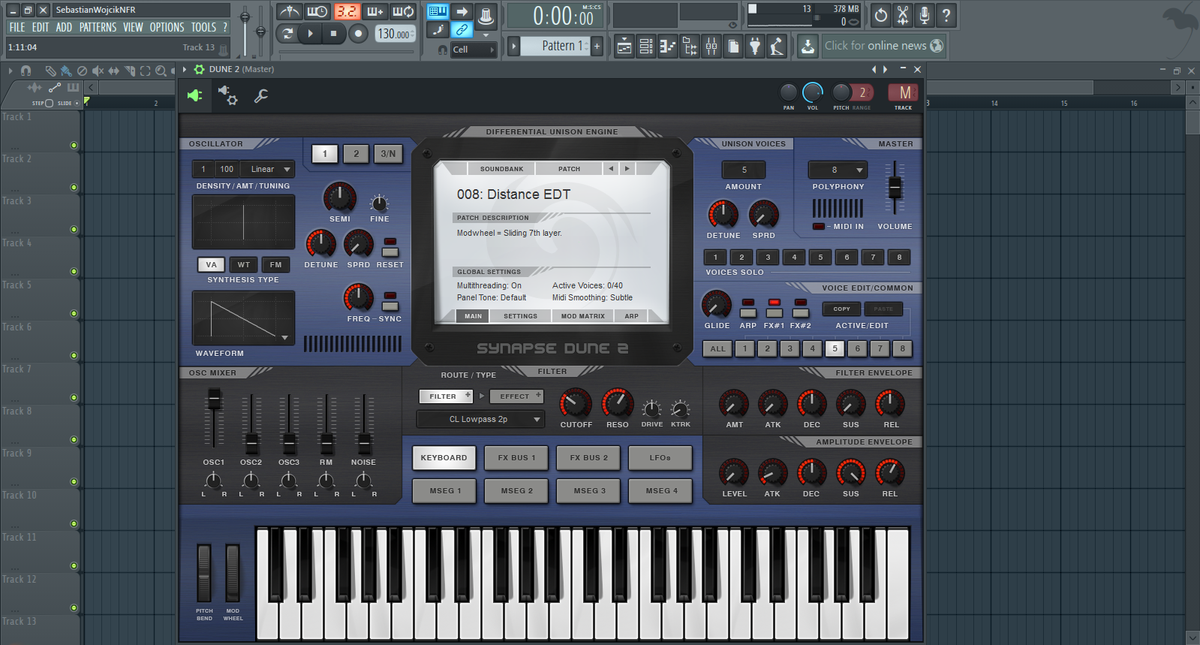Open the SOUNDBANK selector

501,168
